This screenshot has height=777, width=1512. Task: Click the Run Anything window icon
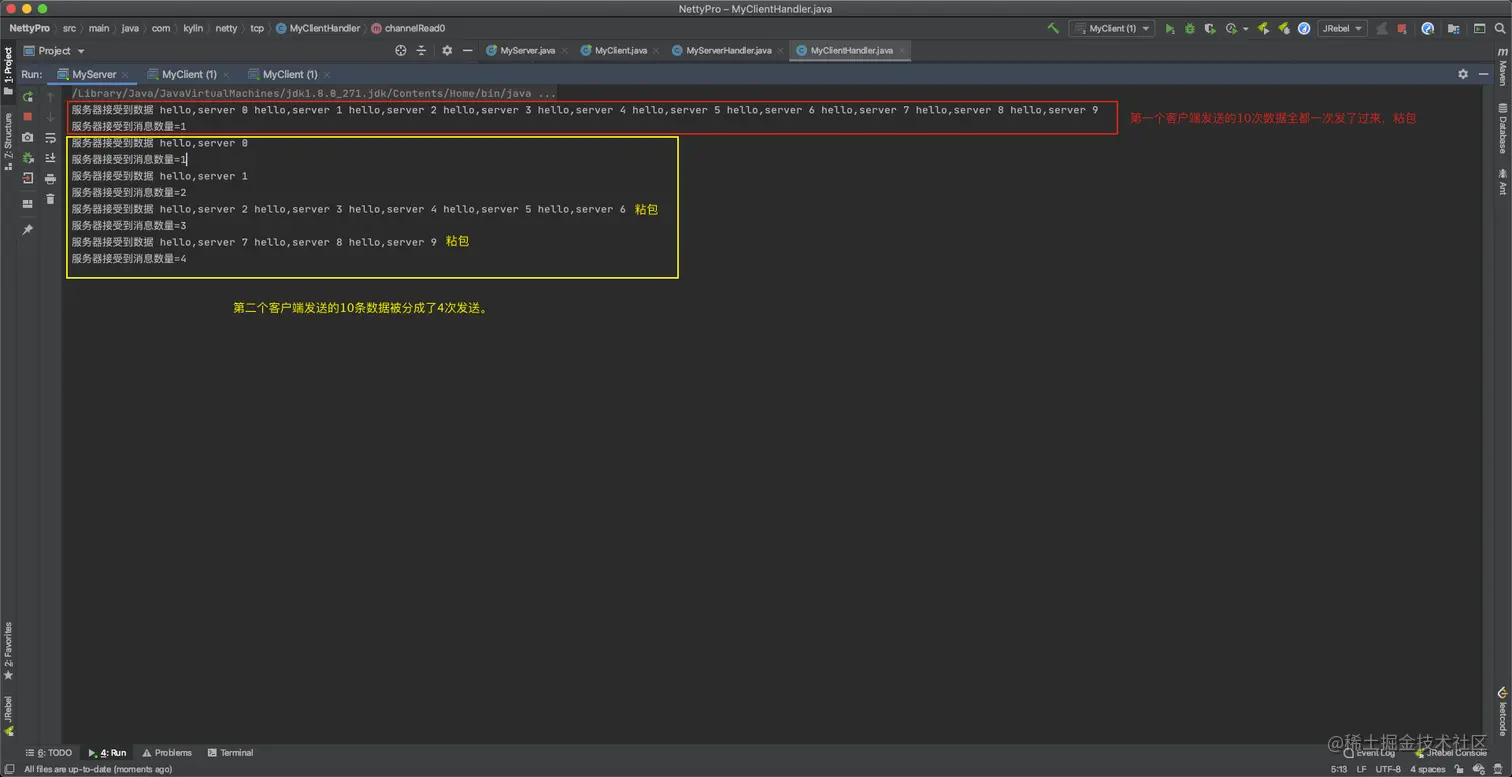pos(1480,29)
